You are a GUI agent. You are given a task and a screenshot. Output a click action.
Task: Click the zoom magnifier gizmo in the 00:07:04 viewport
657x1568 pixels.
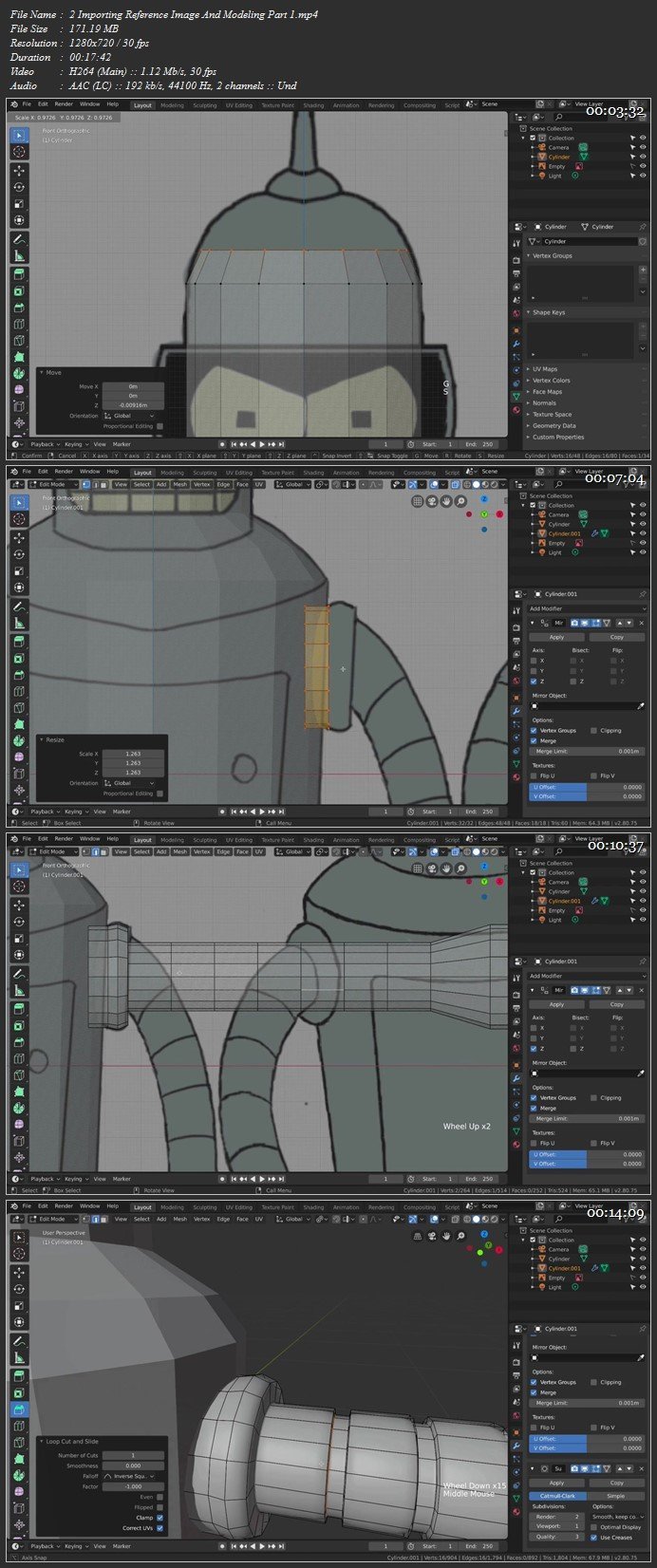point(460,501)
